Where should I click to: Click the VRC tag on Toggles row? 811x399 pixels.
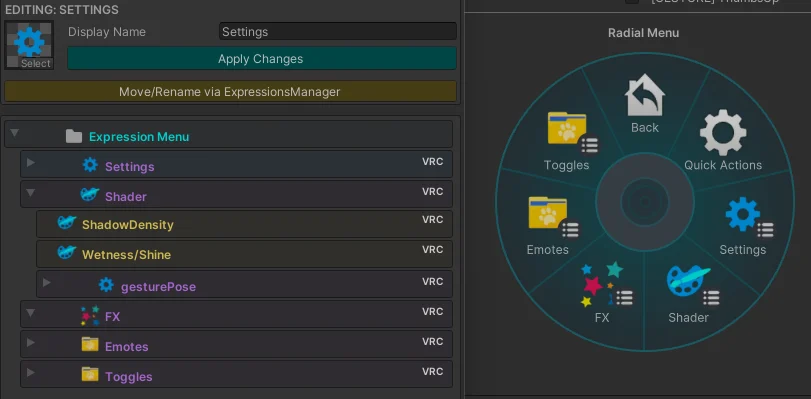click(432, 372)
